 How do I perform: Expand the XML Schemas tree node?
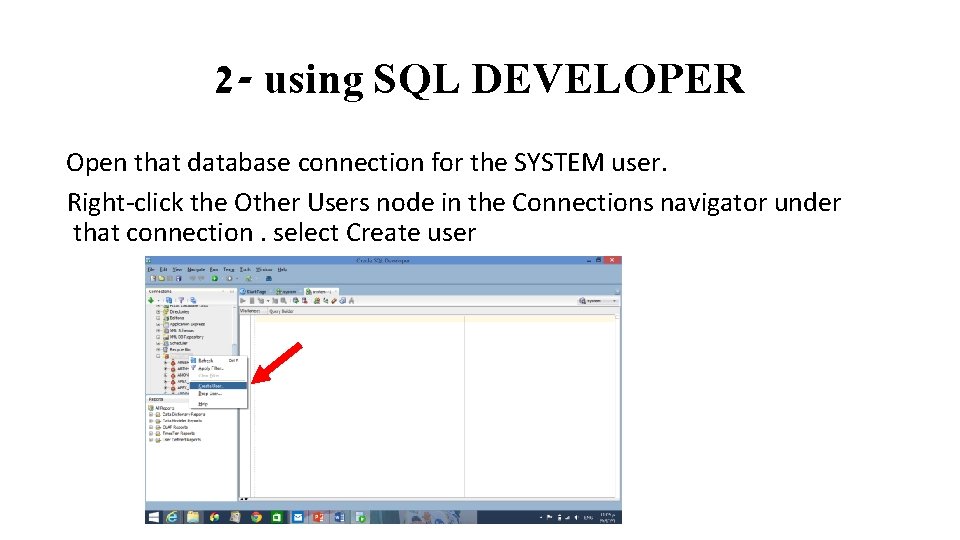click(x=158, y=331)
